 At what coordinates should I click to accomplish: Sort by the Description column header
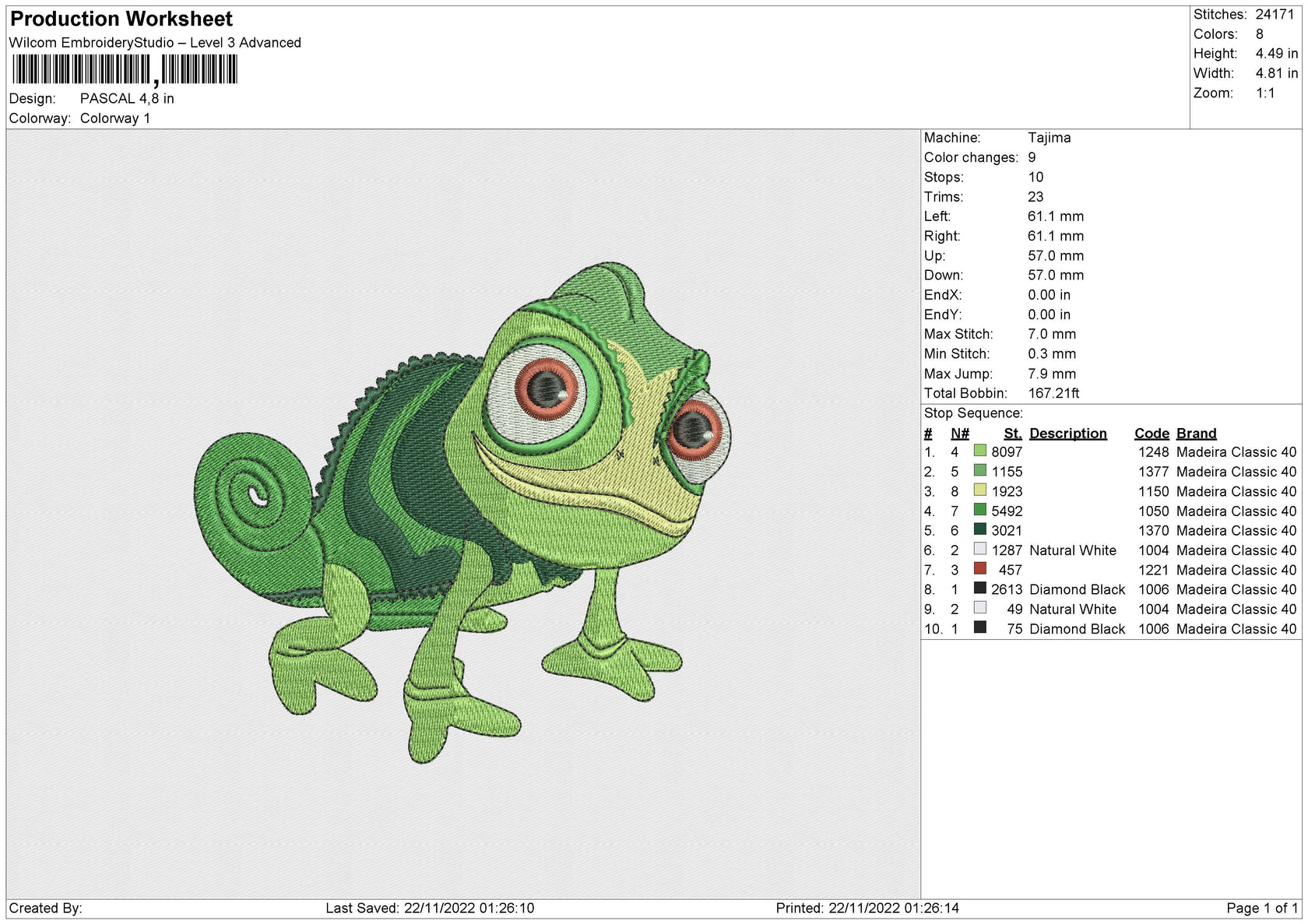[x=1068, y=433]
